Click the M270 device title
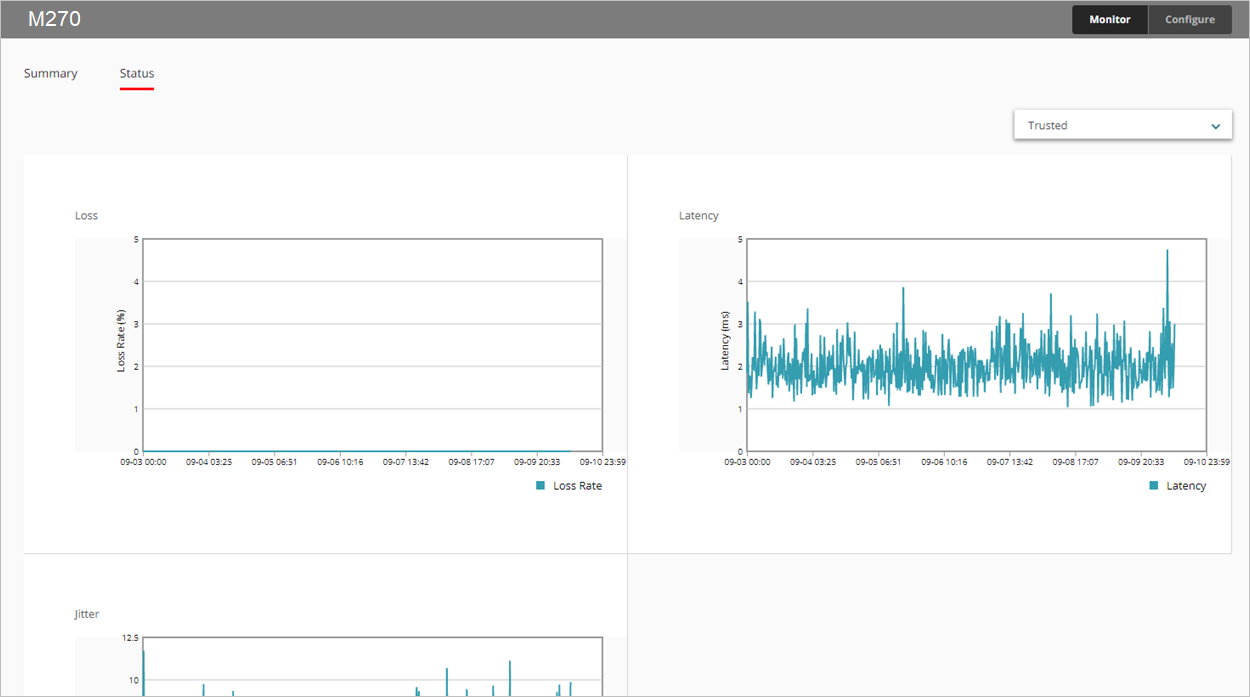The image size is (1250, 697). point(54,19)
